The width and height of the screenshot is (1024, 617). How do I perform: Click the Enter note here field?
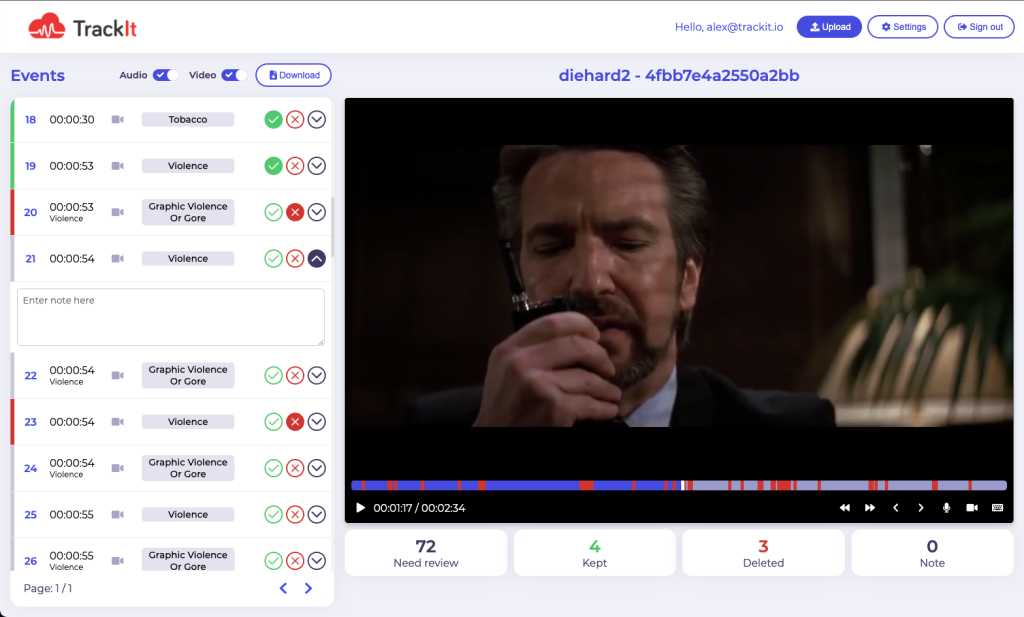(x=170, y=316)
